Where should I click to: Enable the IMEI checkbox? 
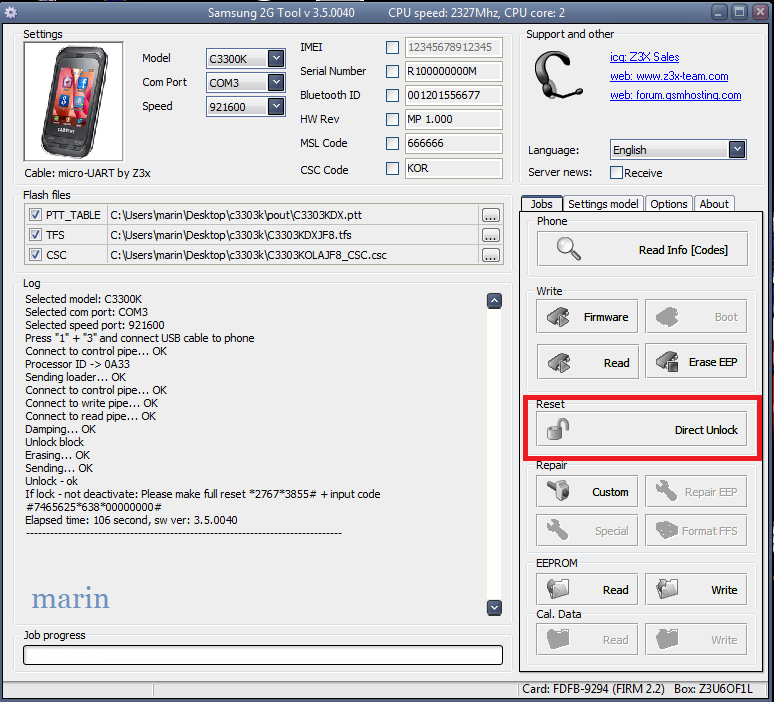point(392,48)
